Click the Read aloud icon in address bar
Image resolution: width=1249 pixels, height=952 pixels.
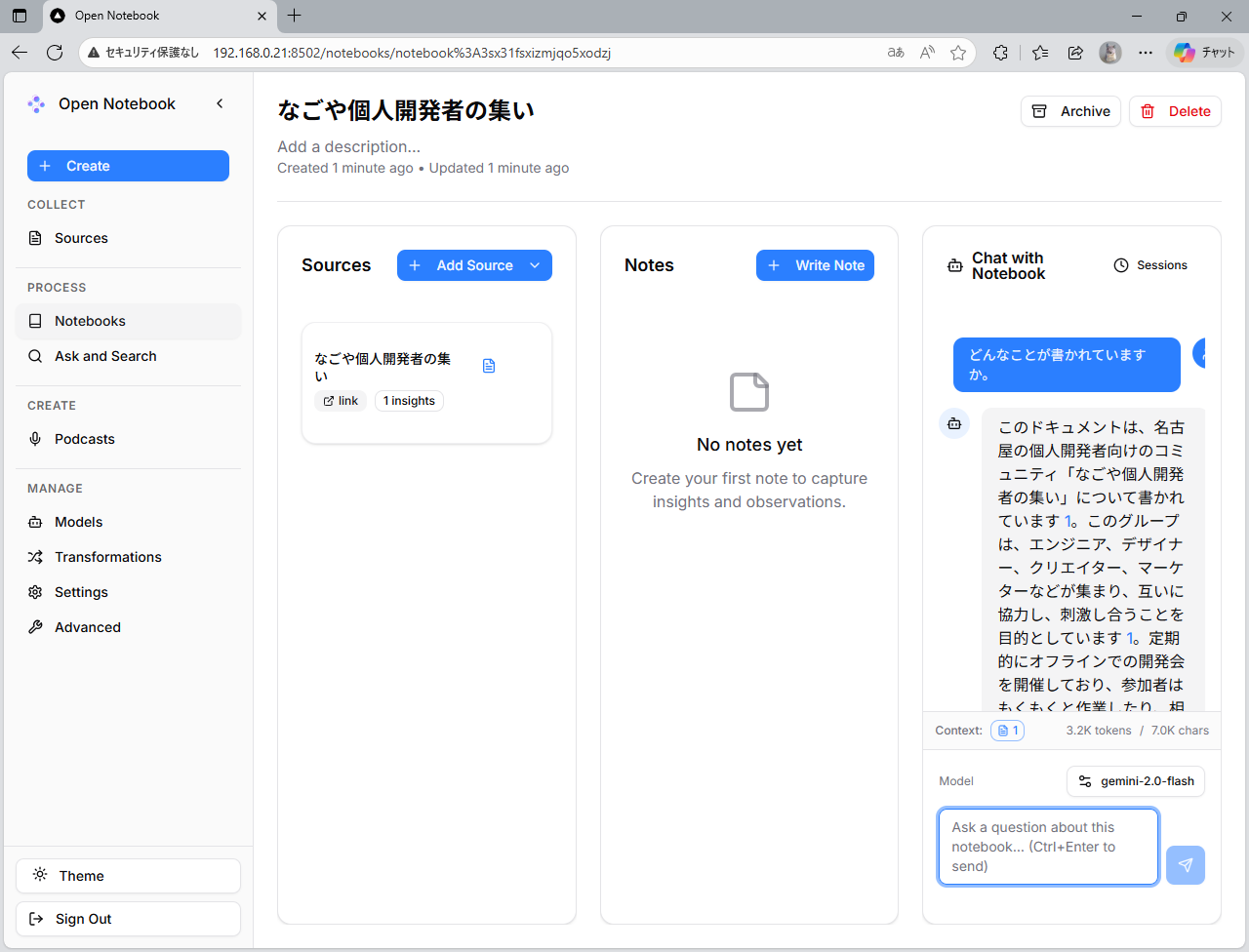[x=927, y=53]
